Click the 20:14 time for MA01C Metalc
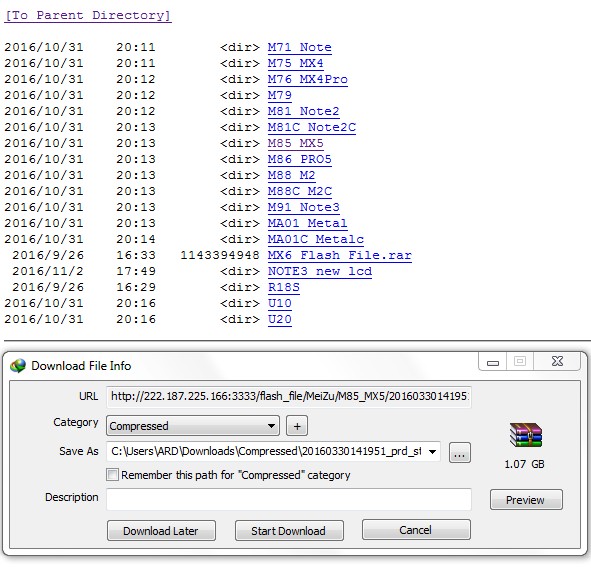This screenshot has height=570, width=591. 136,239
